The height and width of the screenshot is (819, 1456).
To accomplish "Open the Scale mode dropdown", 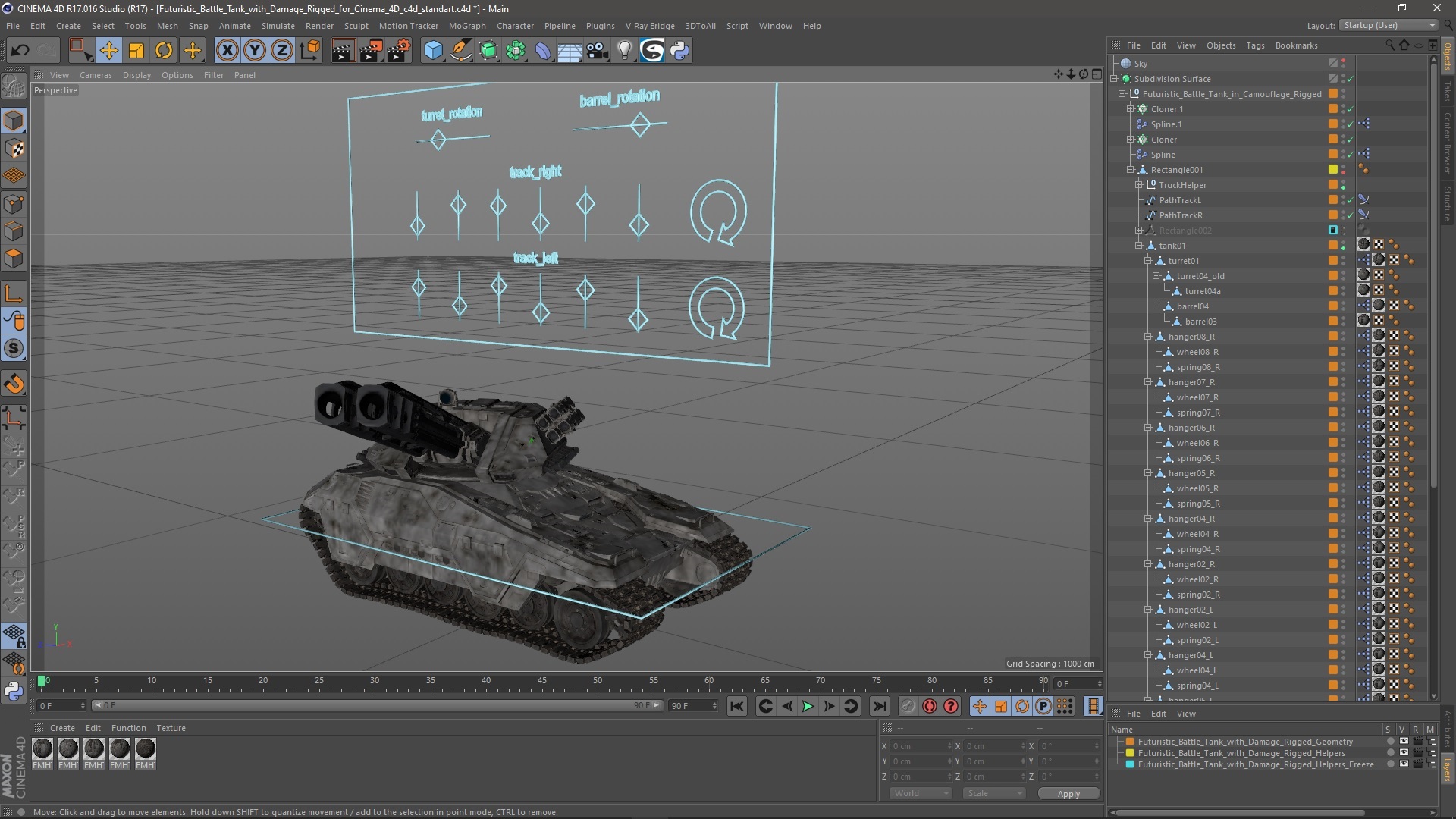I will (993, 793).
